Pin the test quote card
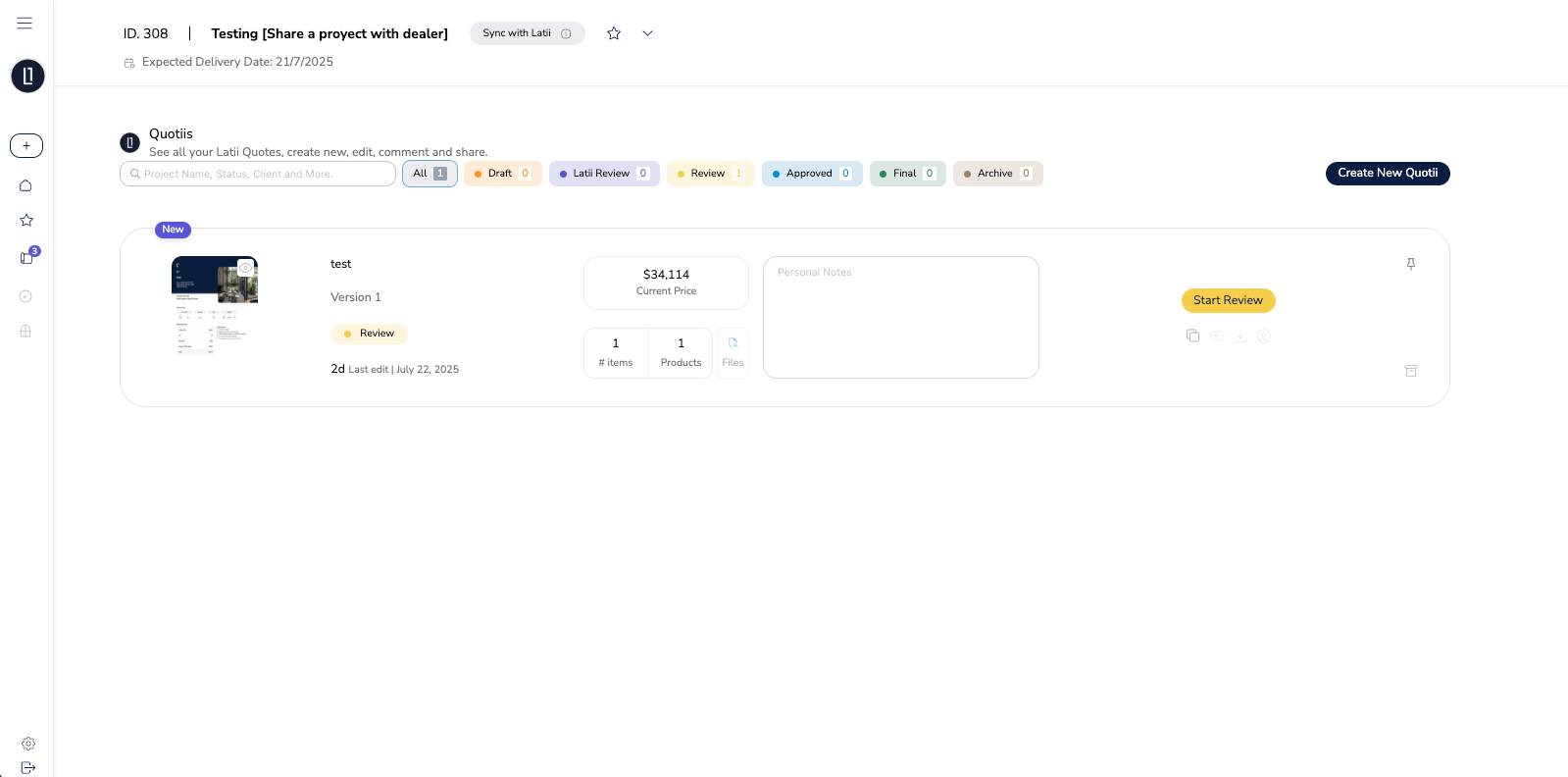The width and height of the screenshot is (1568, 777). (1410, 264)
